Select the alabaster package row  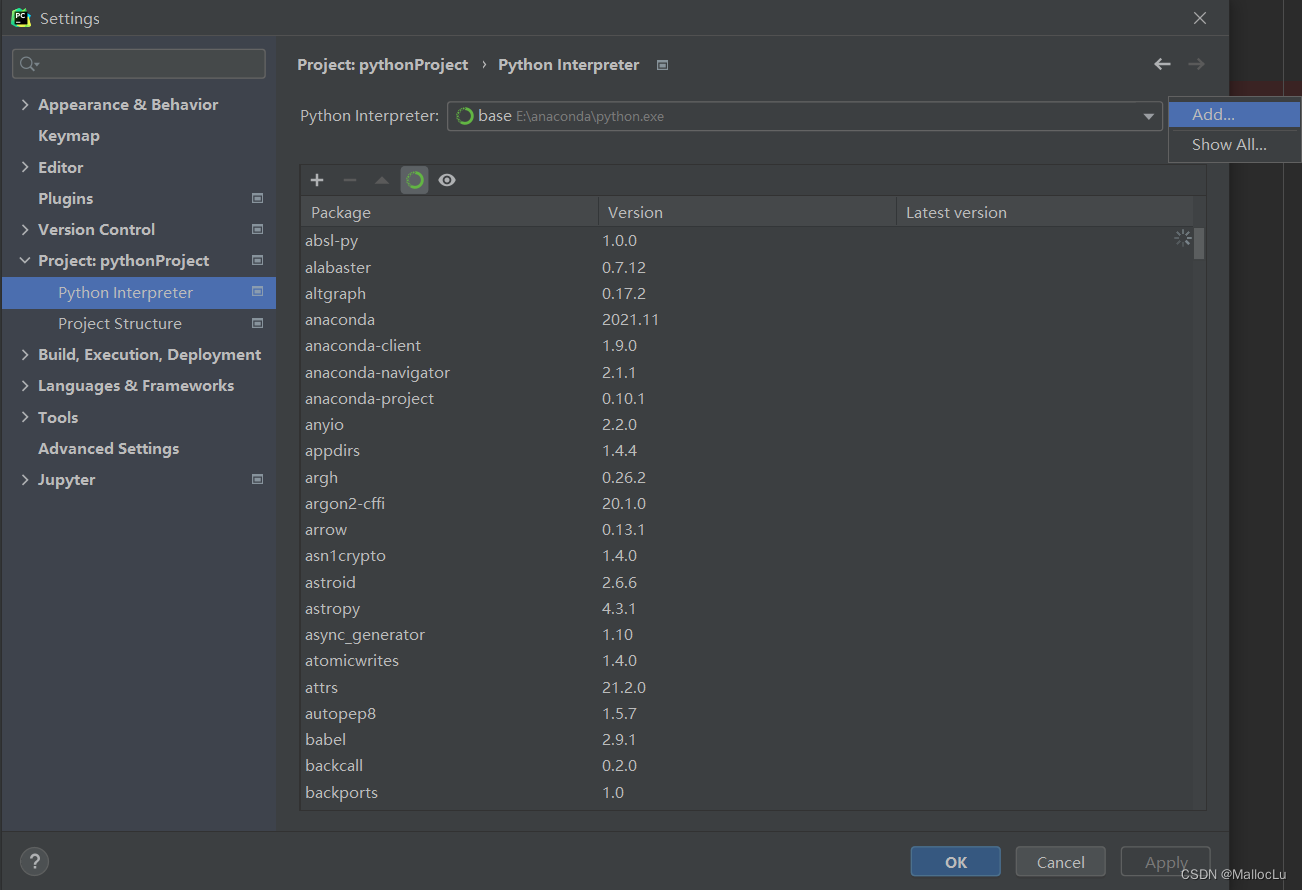(x=747, y=267)
